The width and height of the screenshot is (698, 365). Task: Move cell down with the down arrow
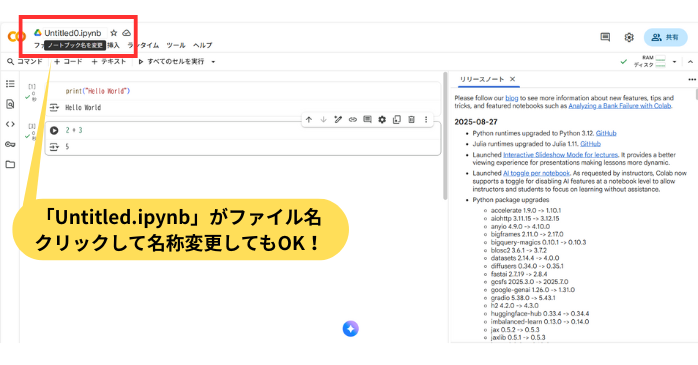(324, 119)
